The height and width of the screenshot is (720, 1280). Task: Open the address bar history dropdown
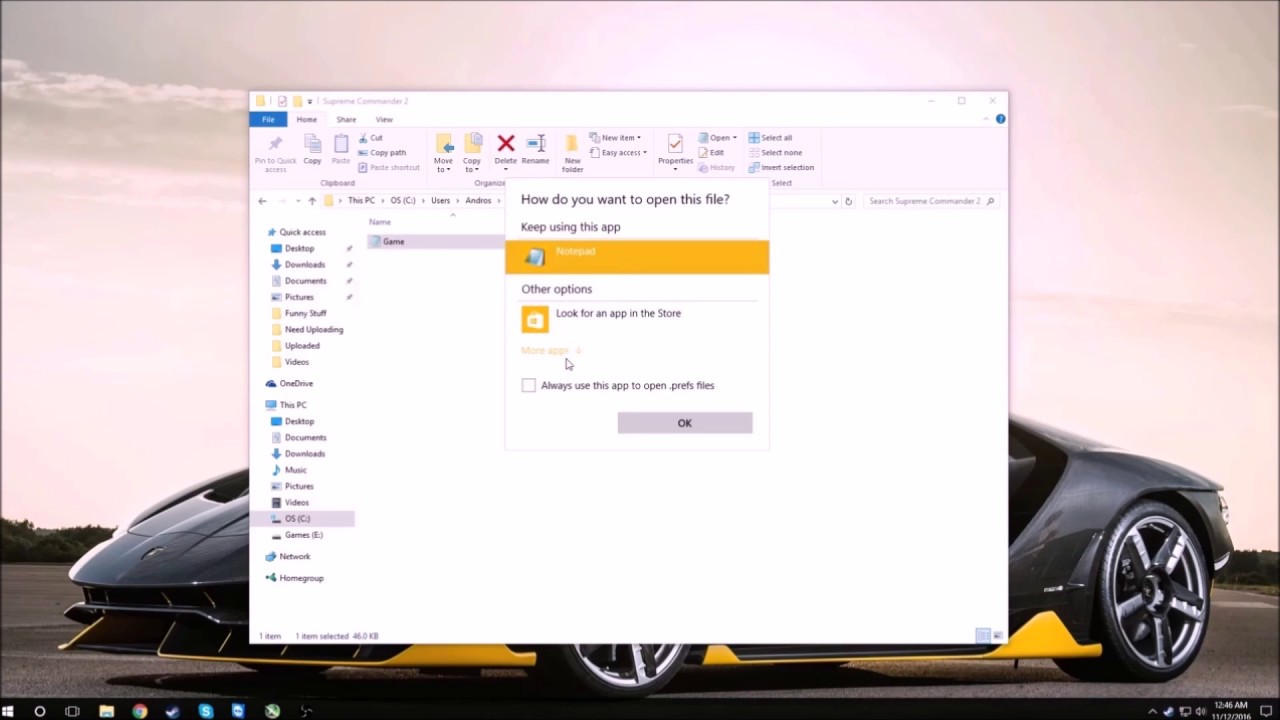tap(835, 201)
